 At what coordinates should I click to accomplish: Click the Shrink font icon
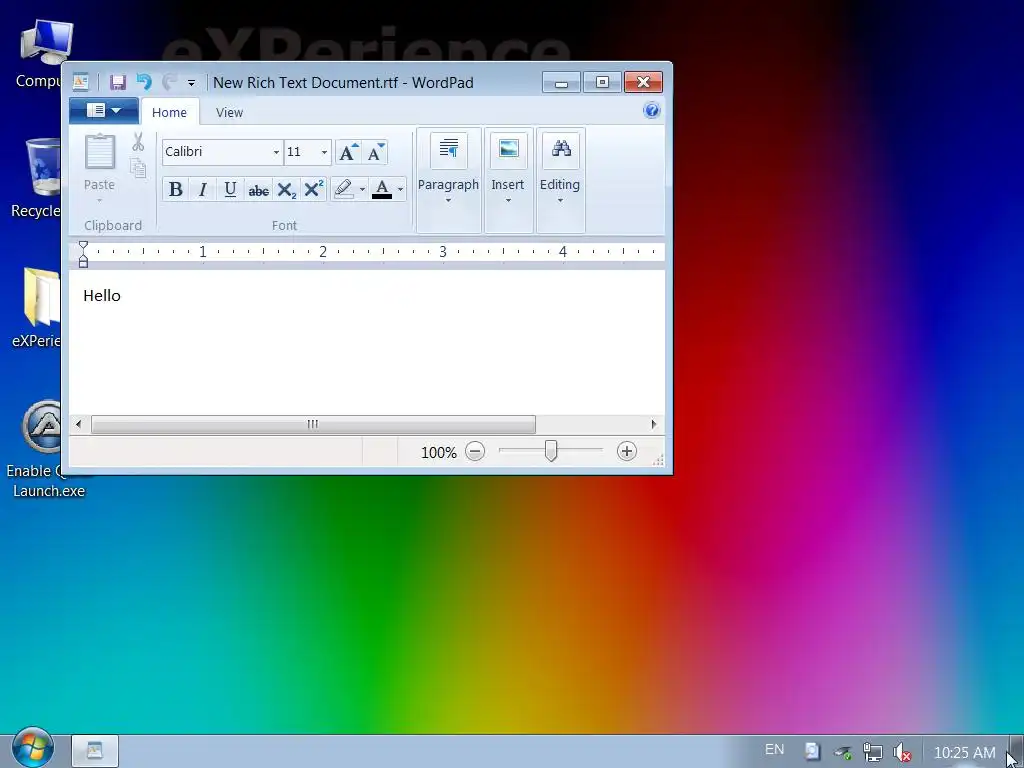(x=375, y=152)
